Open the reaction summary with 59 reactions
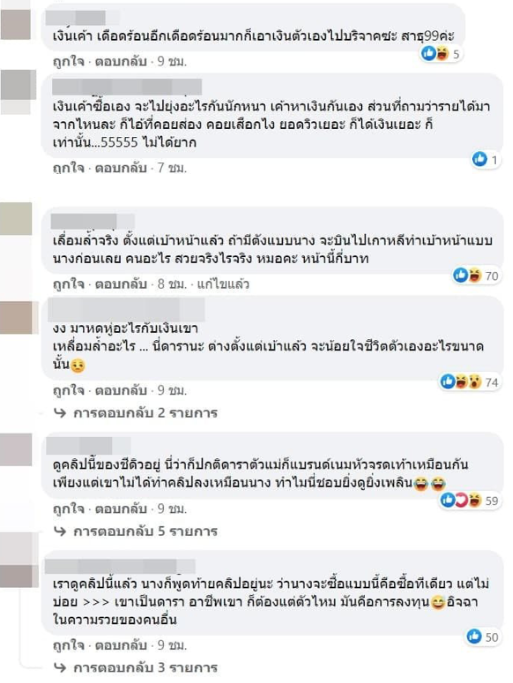 coord(469,500)
